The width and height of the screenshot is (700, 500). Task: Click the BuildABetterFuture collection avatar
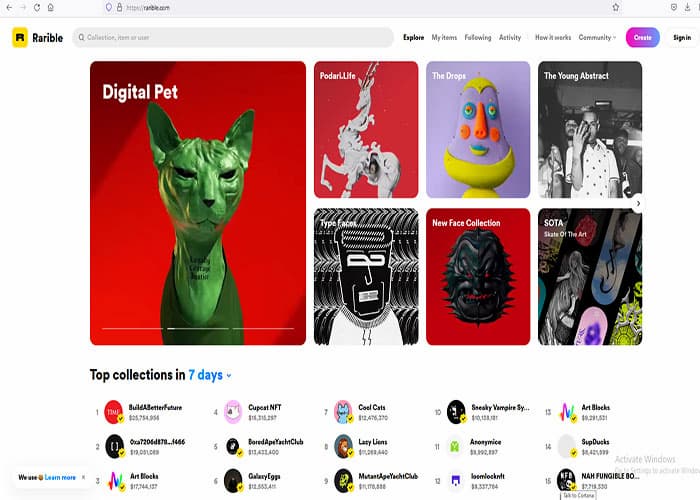tap(113, 412)
